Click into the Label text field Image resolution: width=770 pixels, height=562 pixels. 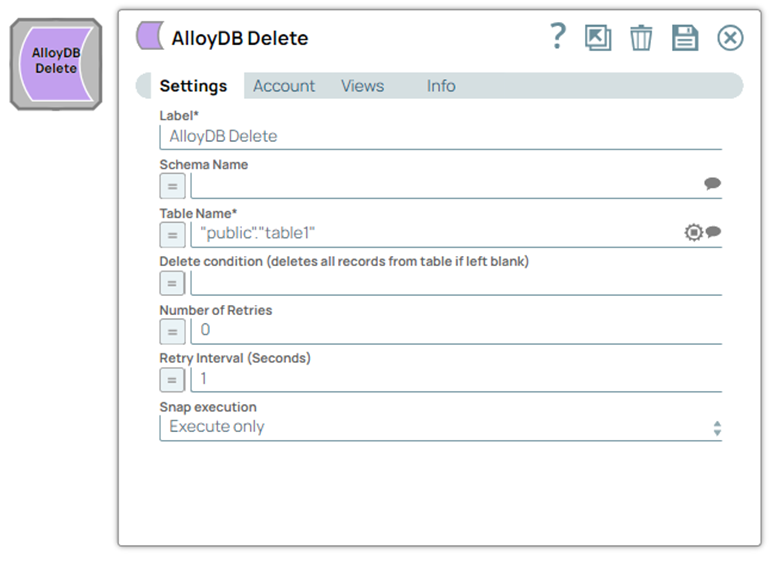[440, 136]
